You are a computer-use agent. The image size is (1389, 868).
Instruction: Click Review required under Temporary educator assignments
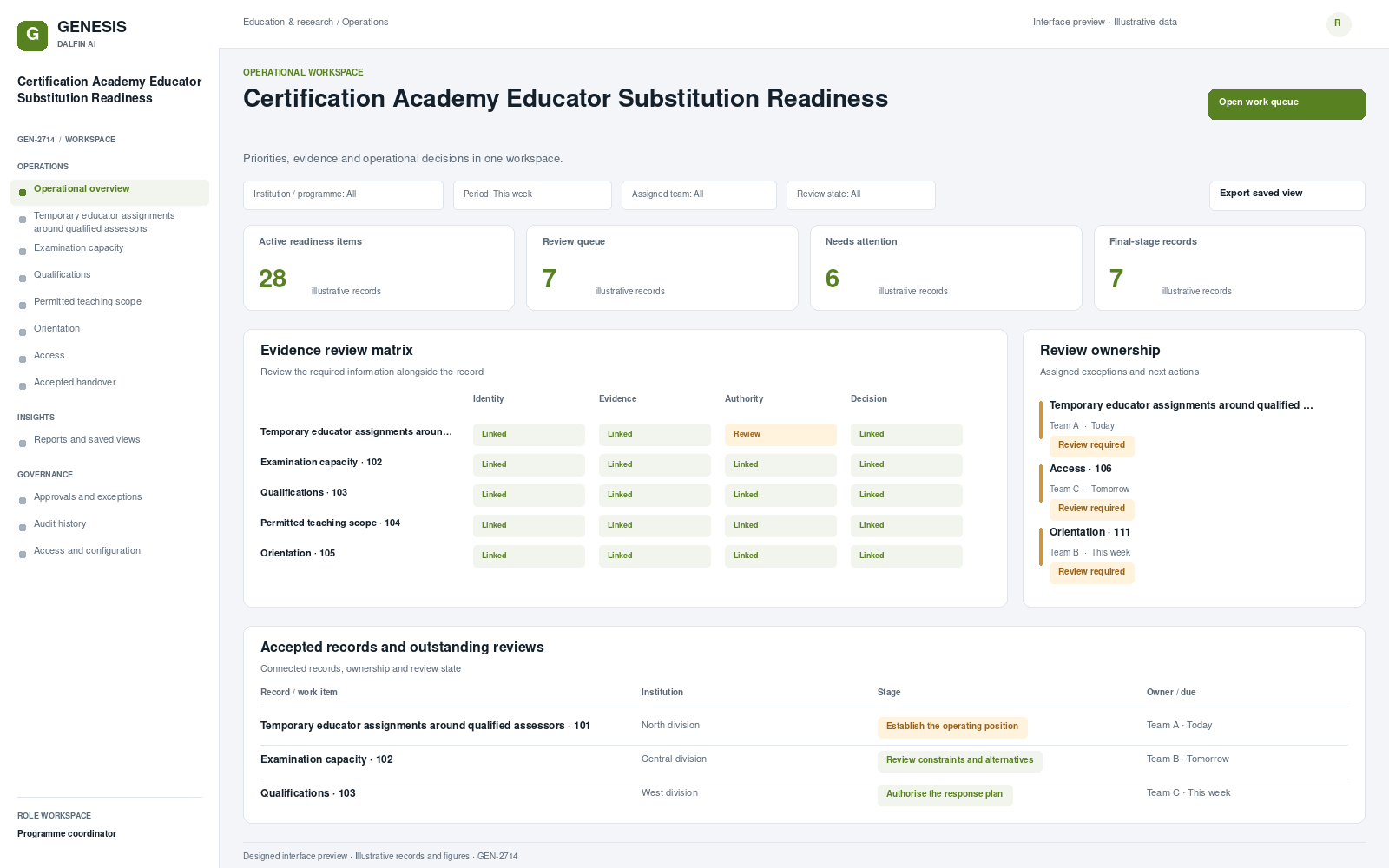1091,446
